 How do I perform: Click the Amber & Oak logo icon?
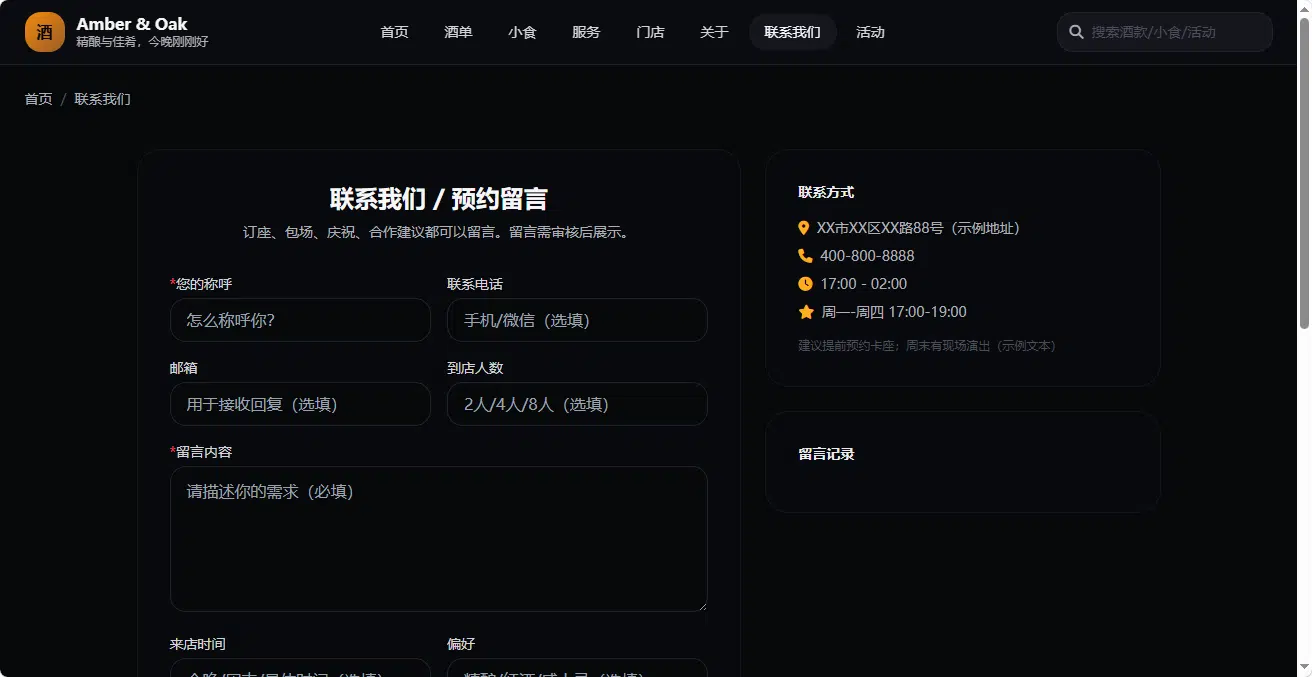pos(45,32)
